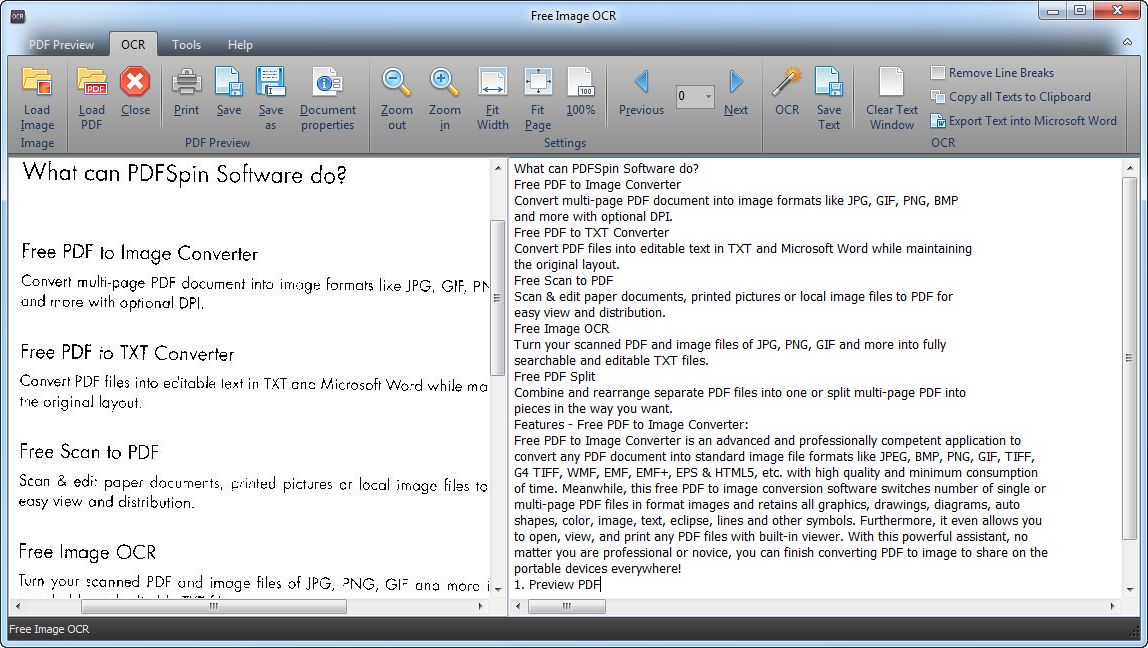Go to the Next page arrow
The width and height of the screenshot is (1148, 648).
coord(736,81)
